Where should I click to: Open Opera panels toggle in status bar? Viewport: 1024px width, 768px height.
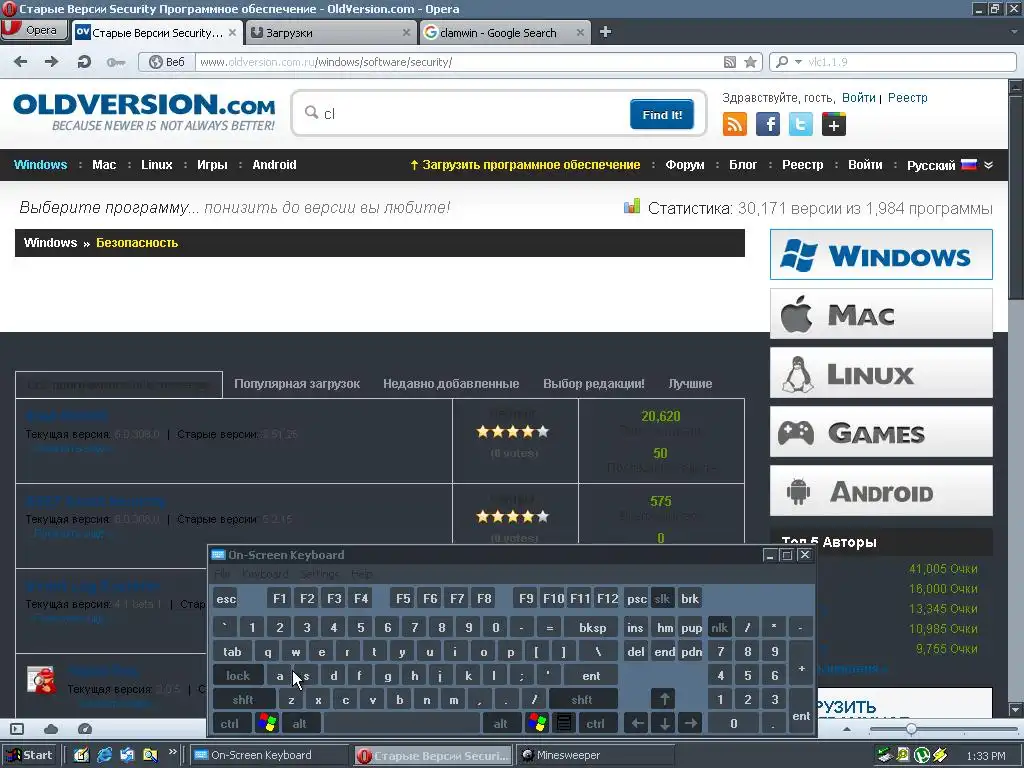(17, 729)
